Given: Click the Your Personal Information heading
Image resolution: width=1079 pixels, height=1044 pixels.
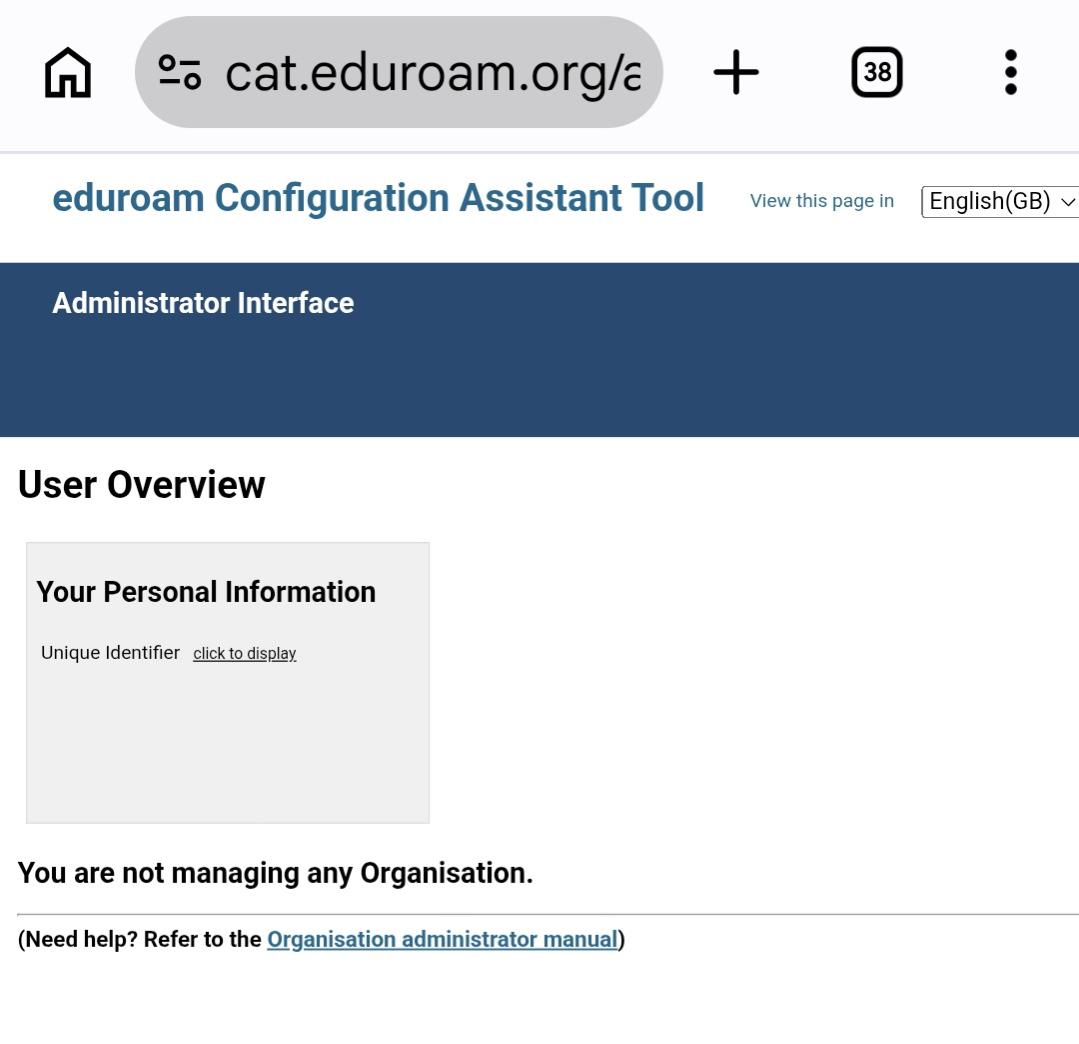Looking at the screenshot, I should coord(206,592).
